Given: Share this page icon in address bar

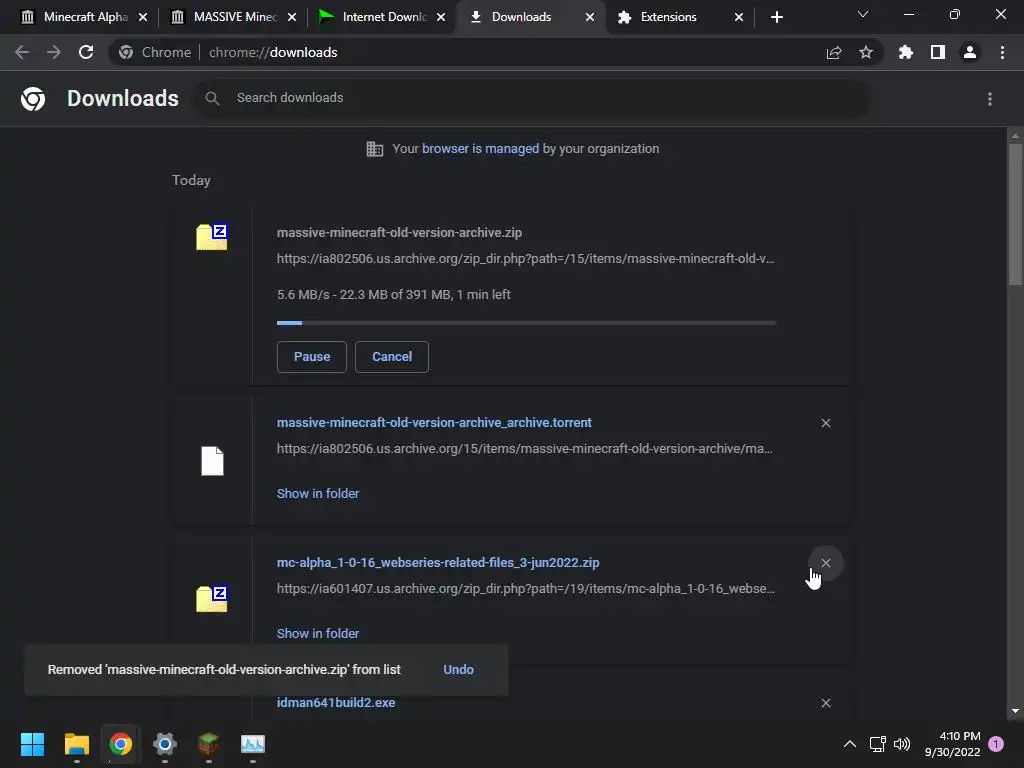Looking at the screenshot, I should (x=834, y=52).
